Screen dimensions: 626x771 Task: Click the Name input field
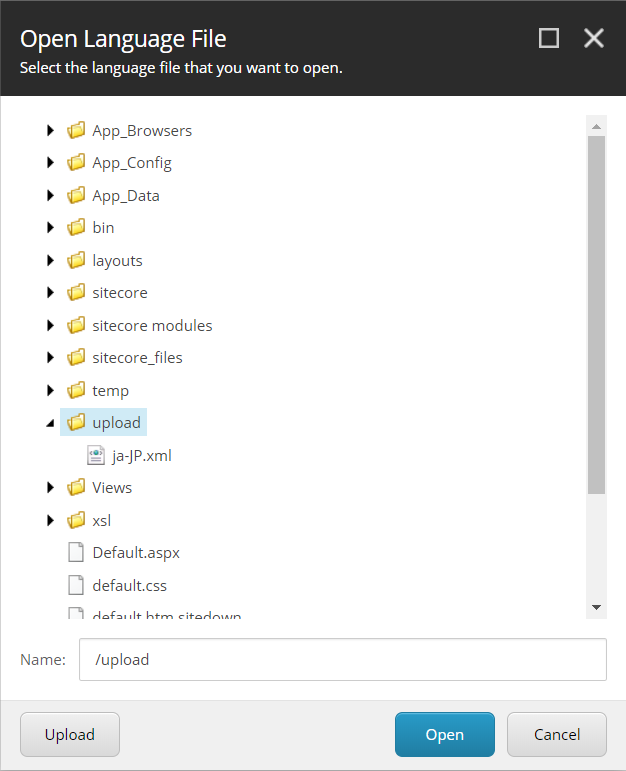(x=343, y=659)
